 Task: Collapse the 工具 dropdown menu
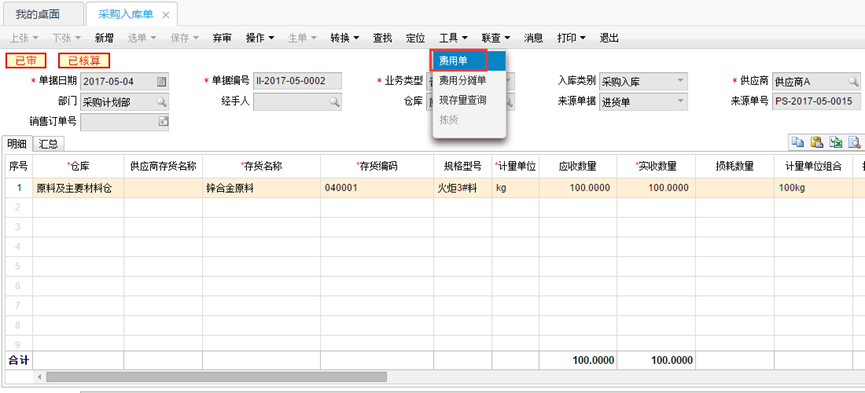click(453, 38)
